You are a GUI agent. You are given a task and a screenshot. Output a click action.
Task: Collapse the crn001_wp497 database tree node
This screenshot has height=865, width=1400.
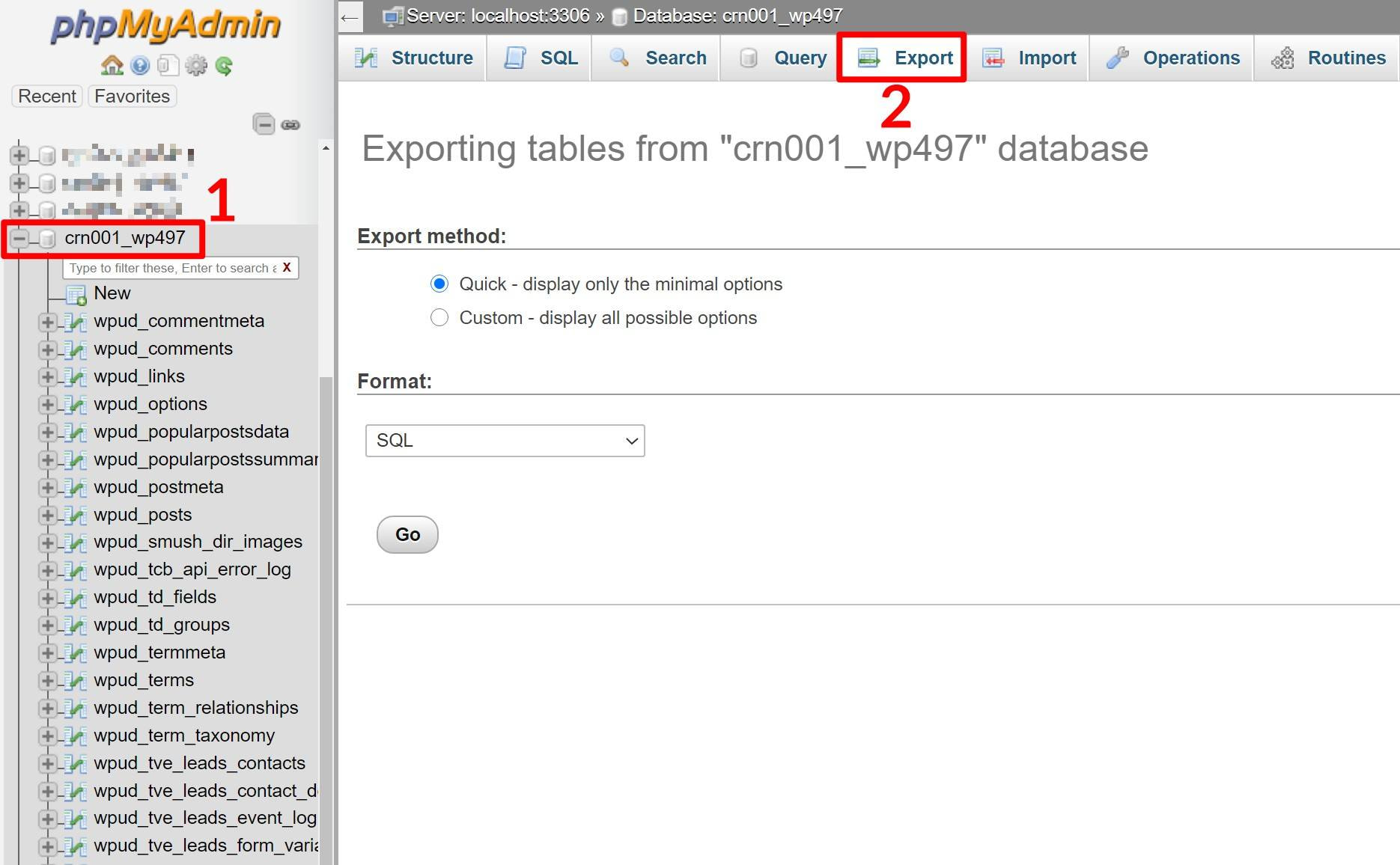[x=18, y=238]
